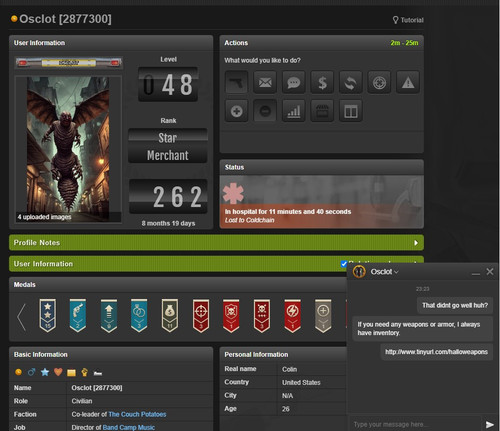Click the gold trophy icon
This screenshot has height=431, width=500.
[x=84, y=372]
